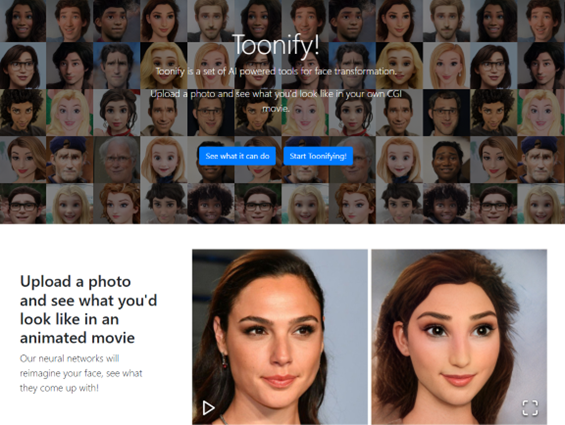The width and height of the screenshot is (565, 425).
Task: Open fullscreen via the corner brackets icon
Action: [x=530, y=408]
